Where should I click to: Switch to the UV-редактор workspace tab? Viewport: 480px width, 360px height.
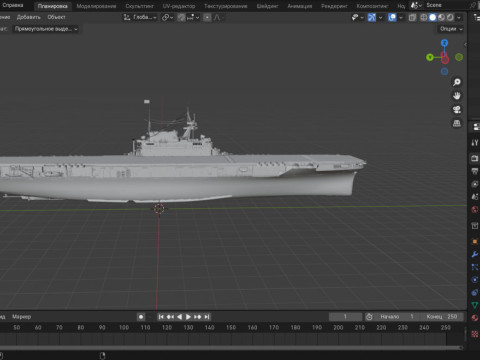[179, 6]
